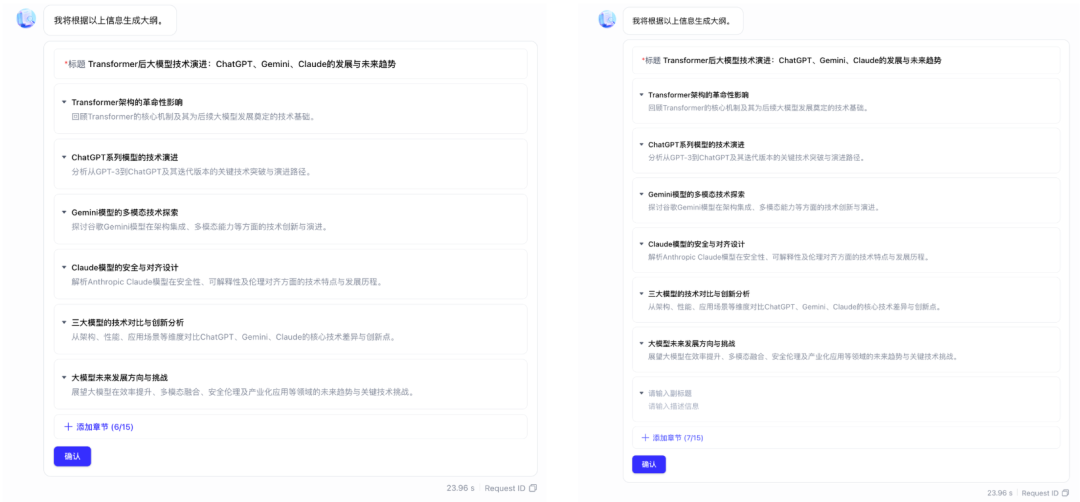
Task: Click right panel heading 大模型未来发展方向与挑战
Action: click(x=692, y=343)
